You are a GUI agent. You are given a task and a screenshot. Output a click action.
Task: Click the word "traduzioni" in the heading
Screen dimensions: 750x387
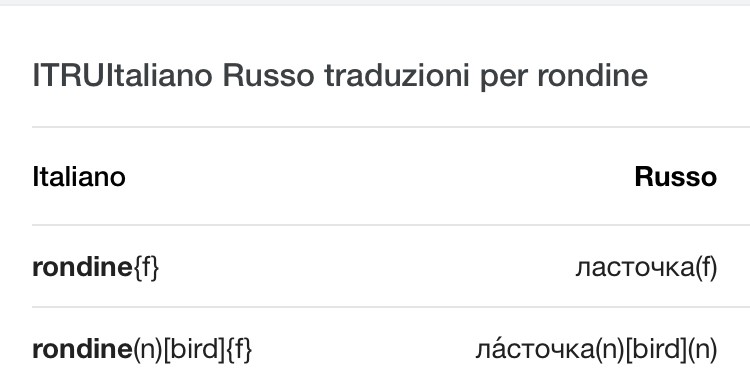397,76
